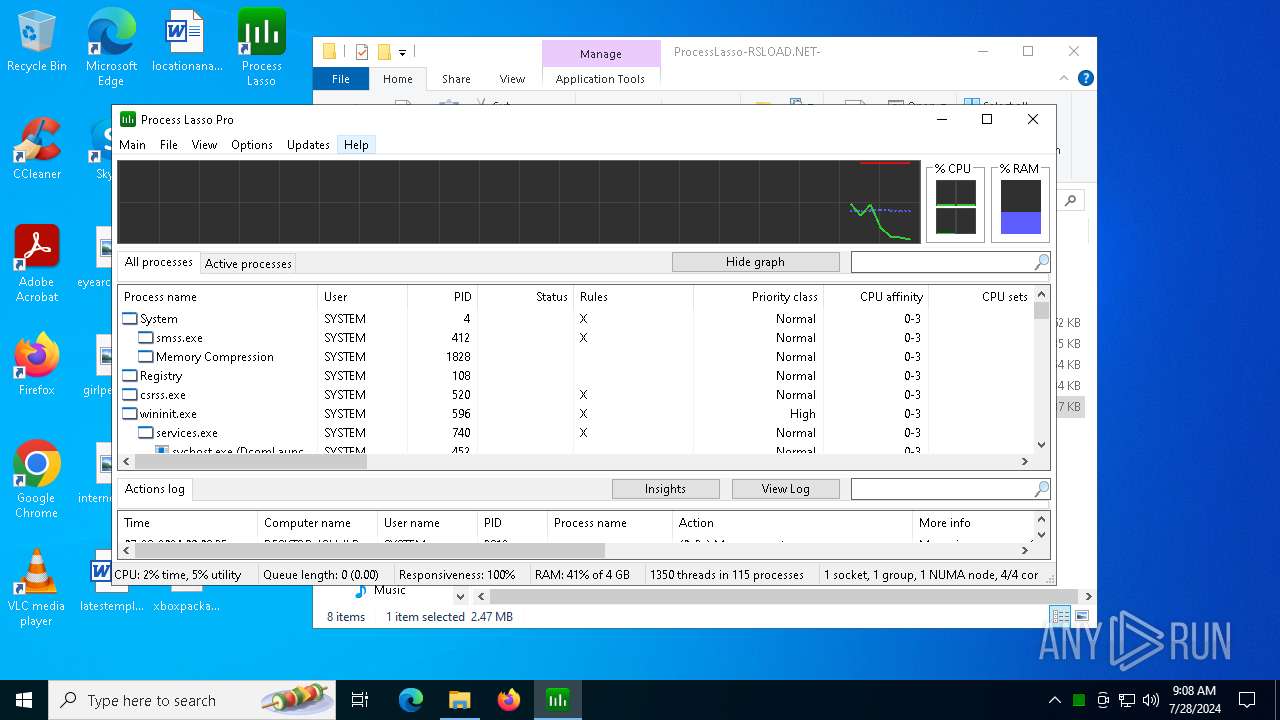This screenshot has width=1280, height=720.
Task: Show hidden system tray icons
Action: click(1054, 700)
